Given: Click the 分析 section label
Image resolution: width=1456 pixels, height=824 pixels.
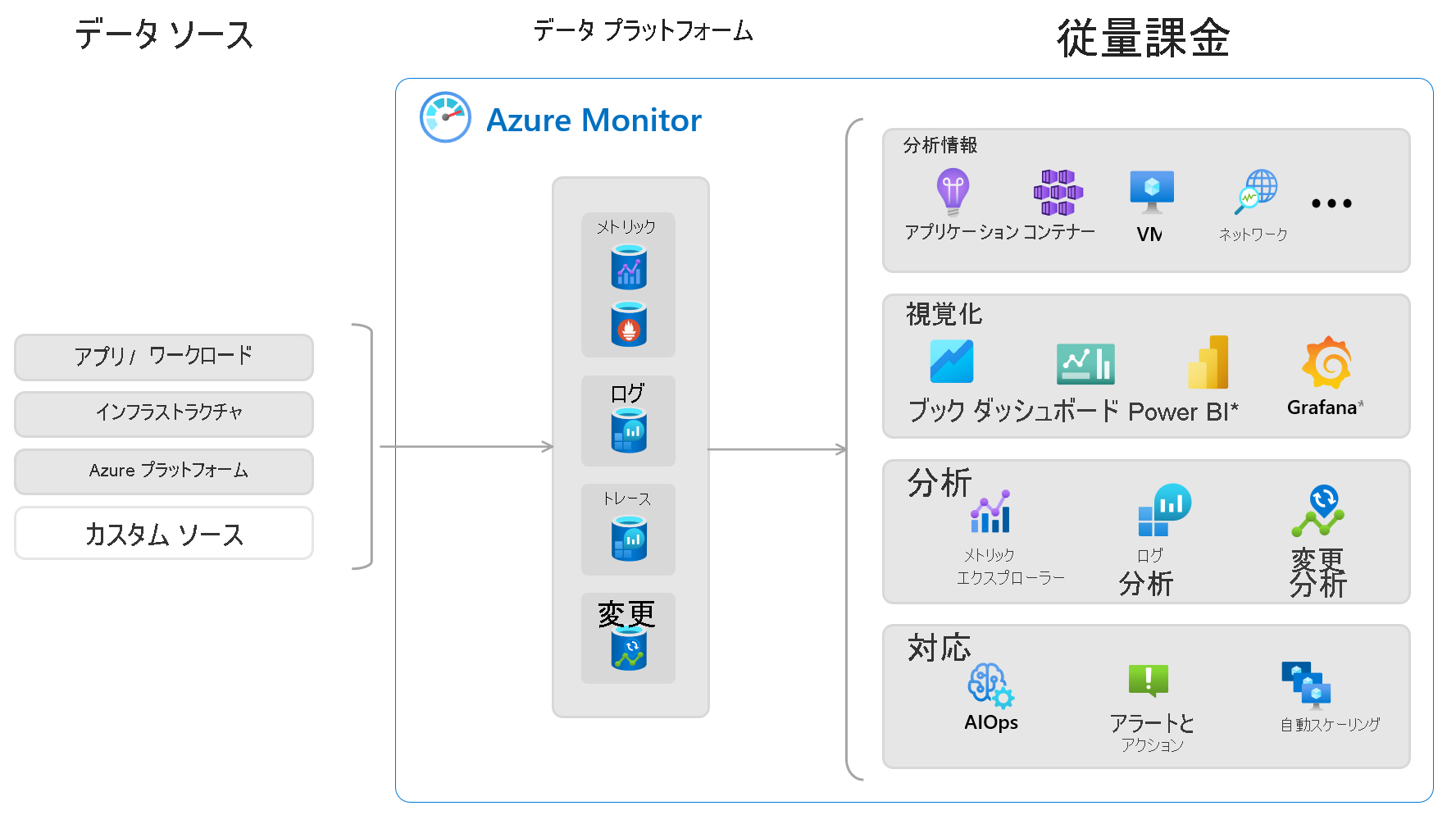Looking at the screenshot, I should tap(940, 483).
